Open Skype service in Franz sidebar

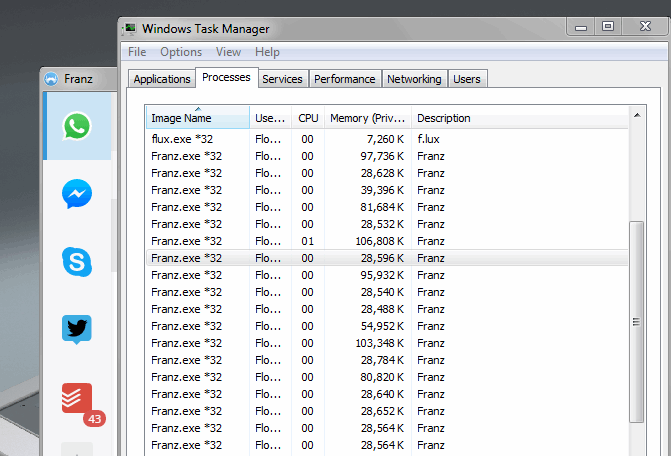(77, 261)
